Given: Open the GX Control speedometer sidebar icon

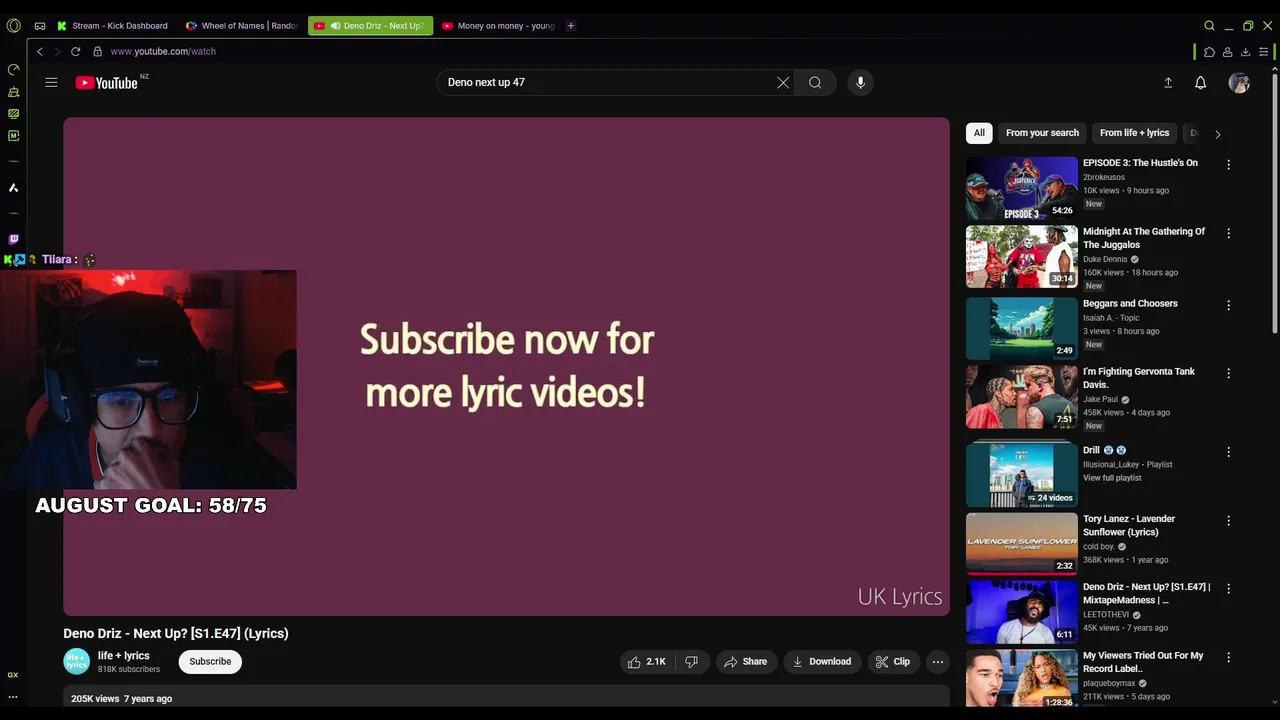Looking at the screenshot, I should (13, 70).
